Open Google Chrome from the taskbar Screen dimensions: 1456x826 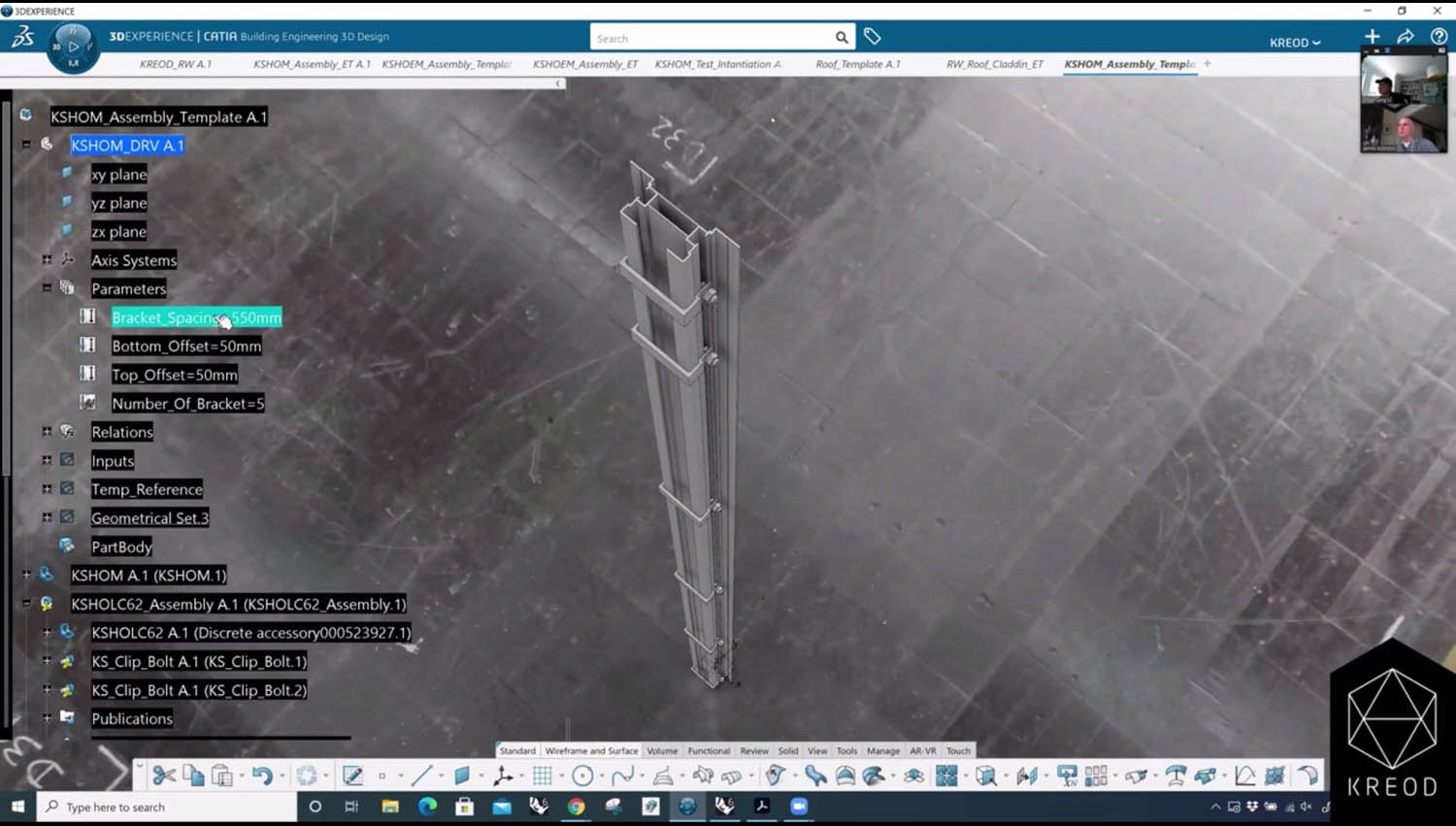(577, 807)
